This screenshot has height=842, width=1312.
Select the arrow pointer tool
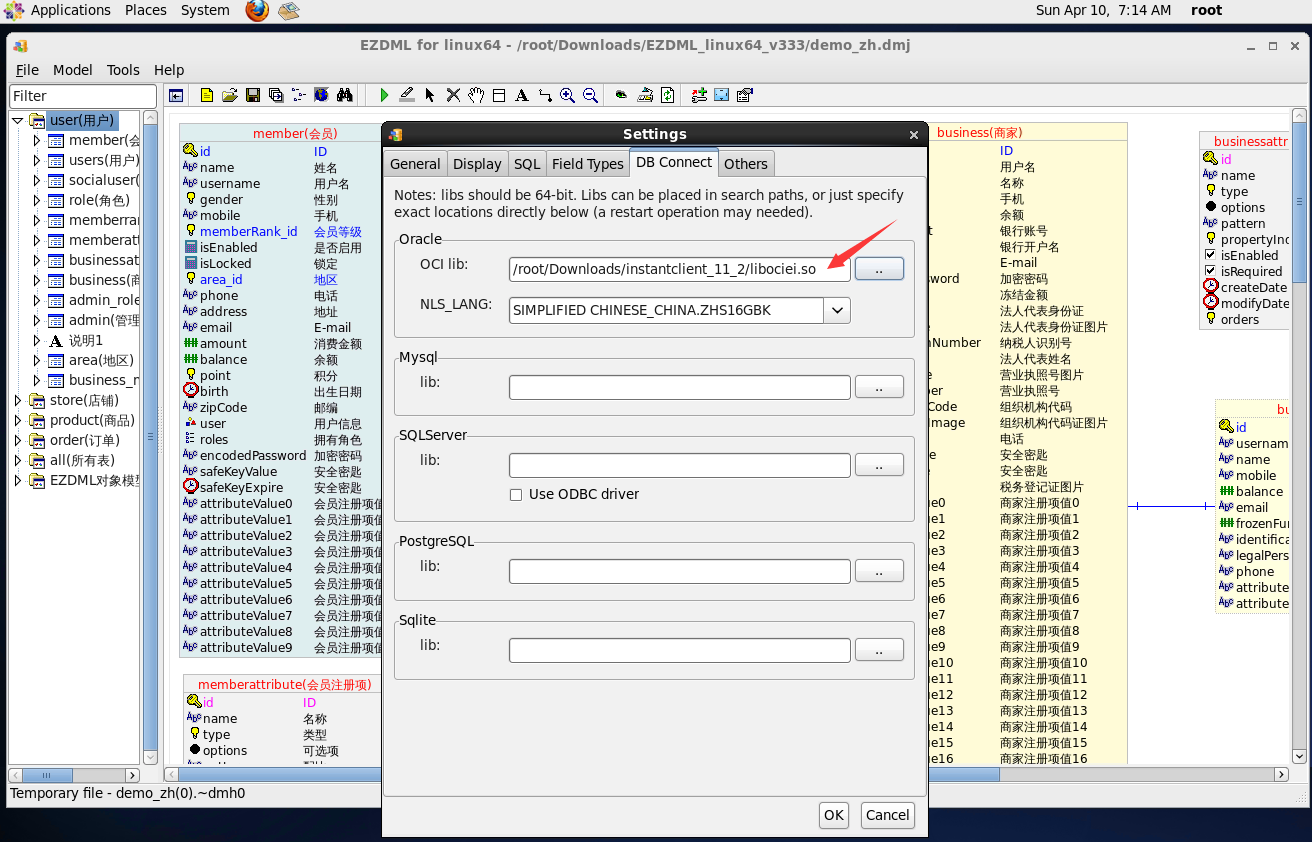coord(430,95)
